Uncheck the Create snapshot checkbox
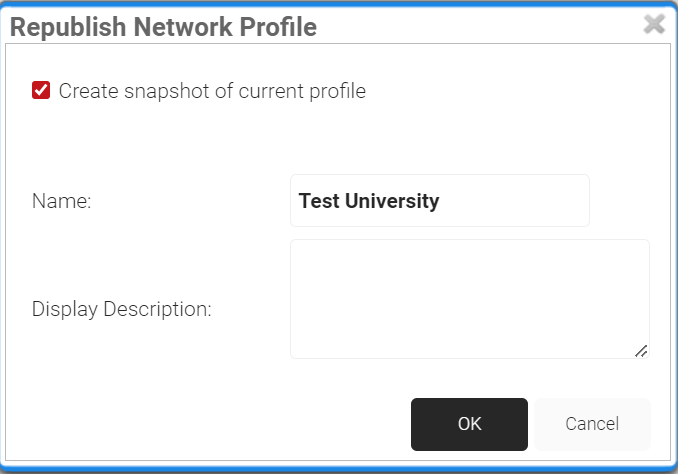This screenshot has width=678, height=474. click(41, 91)
